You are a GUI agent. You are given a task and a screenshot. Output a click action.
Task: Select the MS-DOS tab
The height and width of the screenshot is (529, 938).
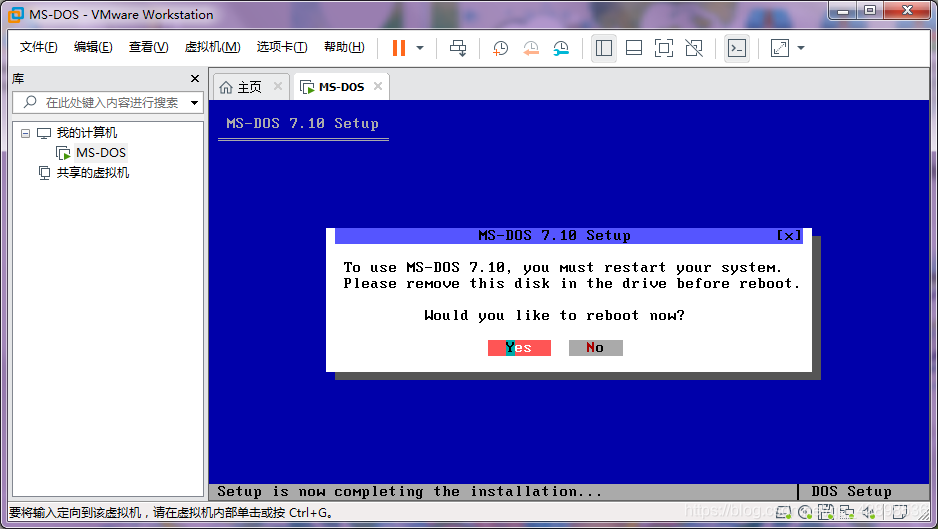(x=341, y=87)
